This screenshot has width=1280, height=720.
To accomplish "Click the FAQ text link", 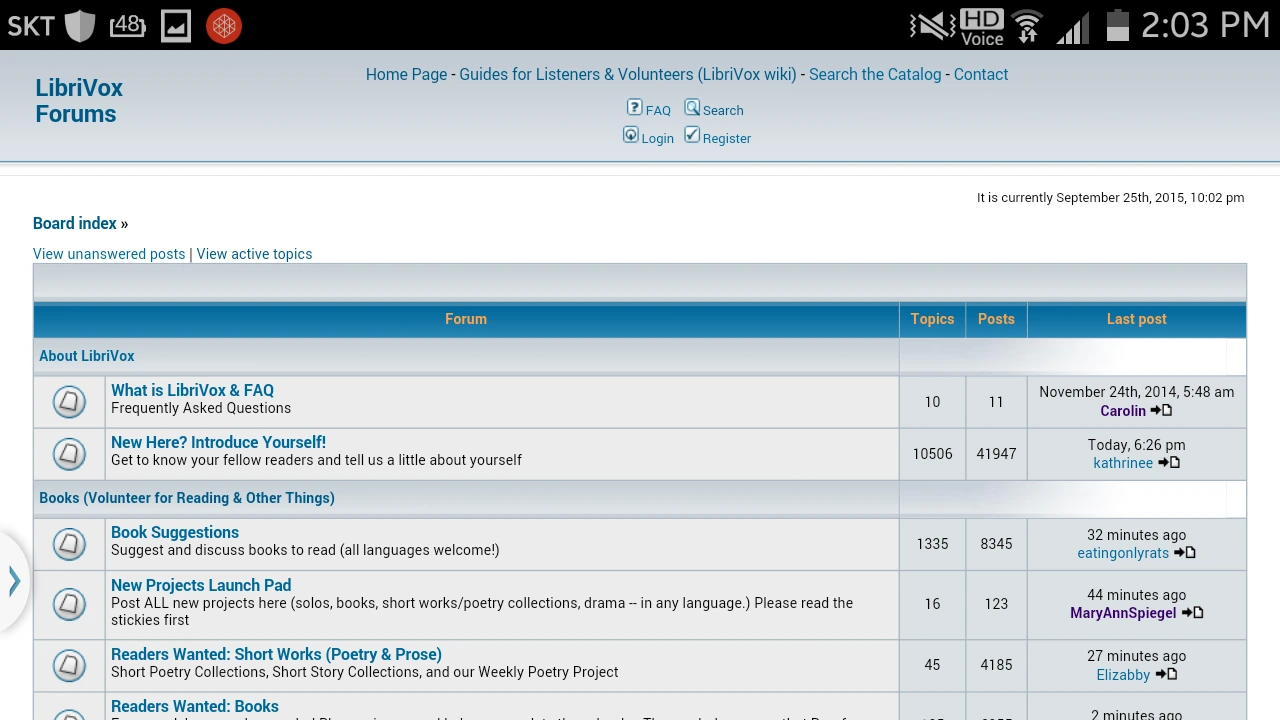I will [x=658, y=110].
